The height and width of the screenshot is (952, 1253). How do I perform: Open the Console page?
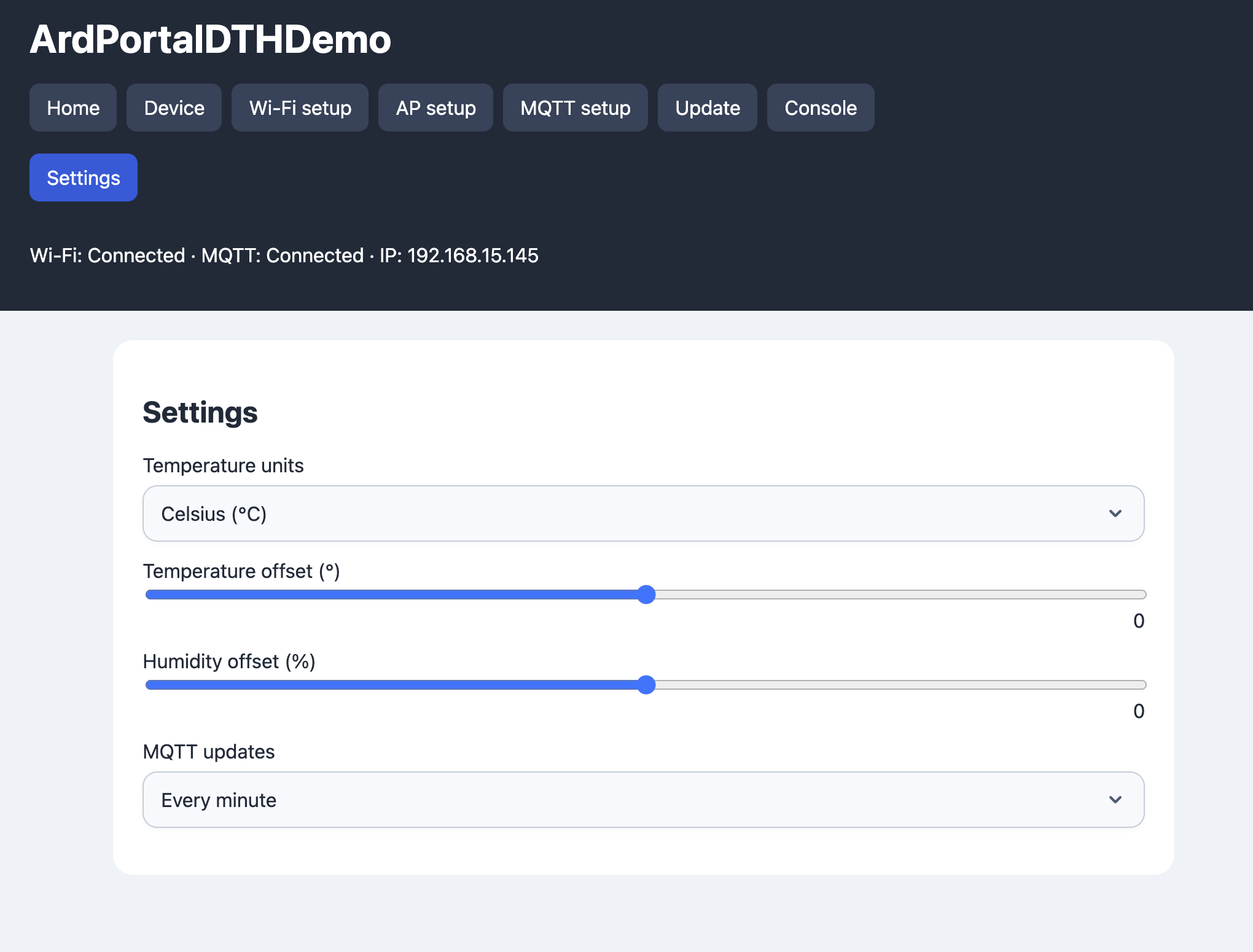point(821,107)
